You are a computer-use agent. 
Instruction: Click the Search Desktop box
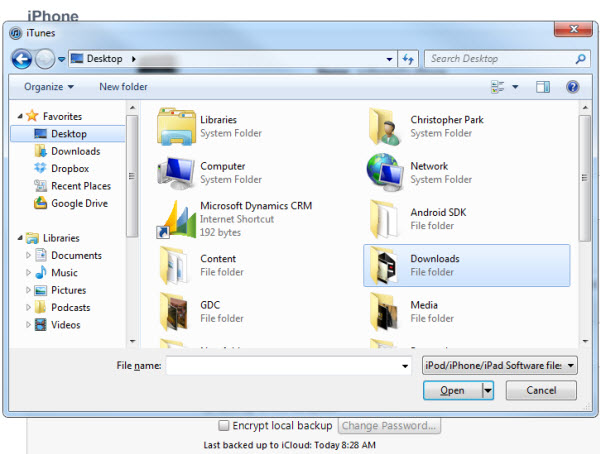(500, 59)
